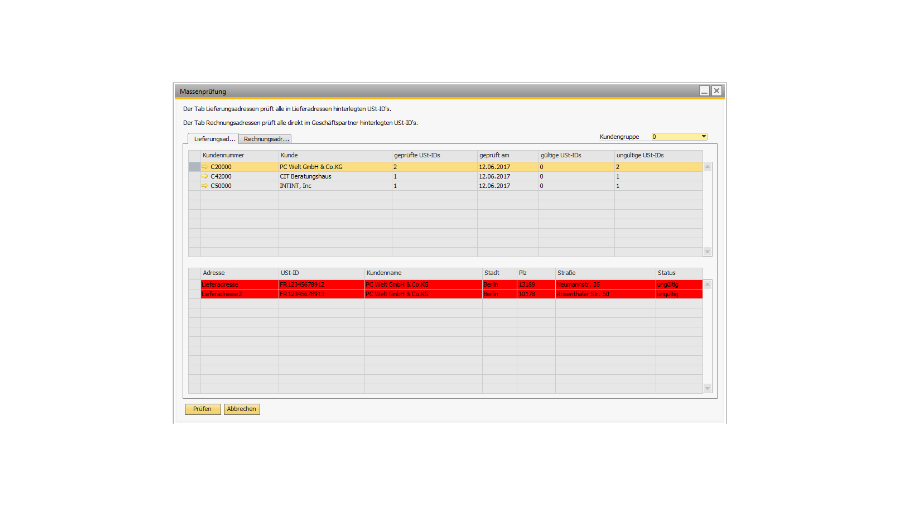
Task: Click the yellow arrow beside C50000
Action: point(205,186)
